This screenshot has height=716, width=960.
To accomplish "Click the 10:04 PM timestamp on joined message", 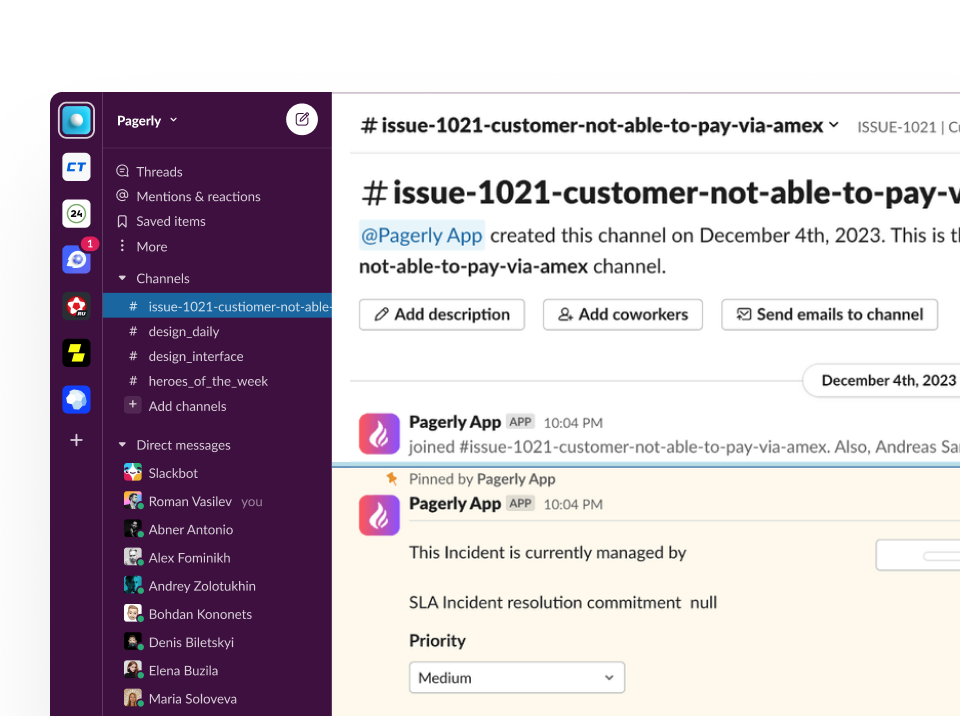I will point(573,423).
